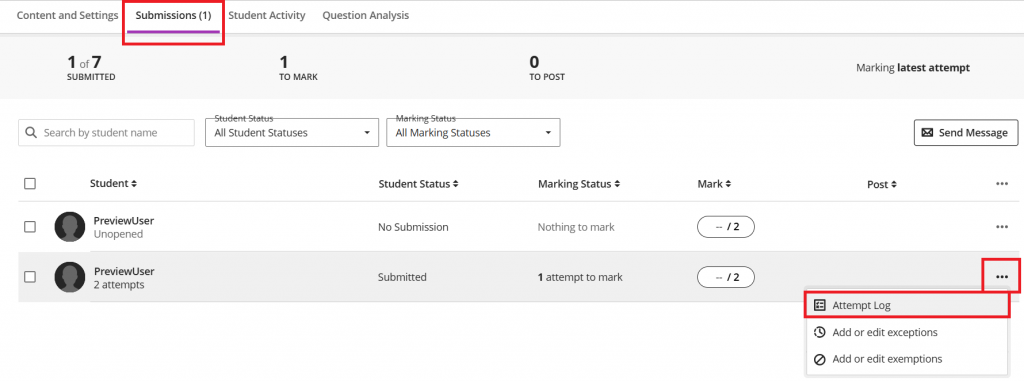Open three-dot menu for submitted PreviewUser

tap(1002, 277)
